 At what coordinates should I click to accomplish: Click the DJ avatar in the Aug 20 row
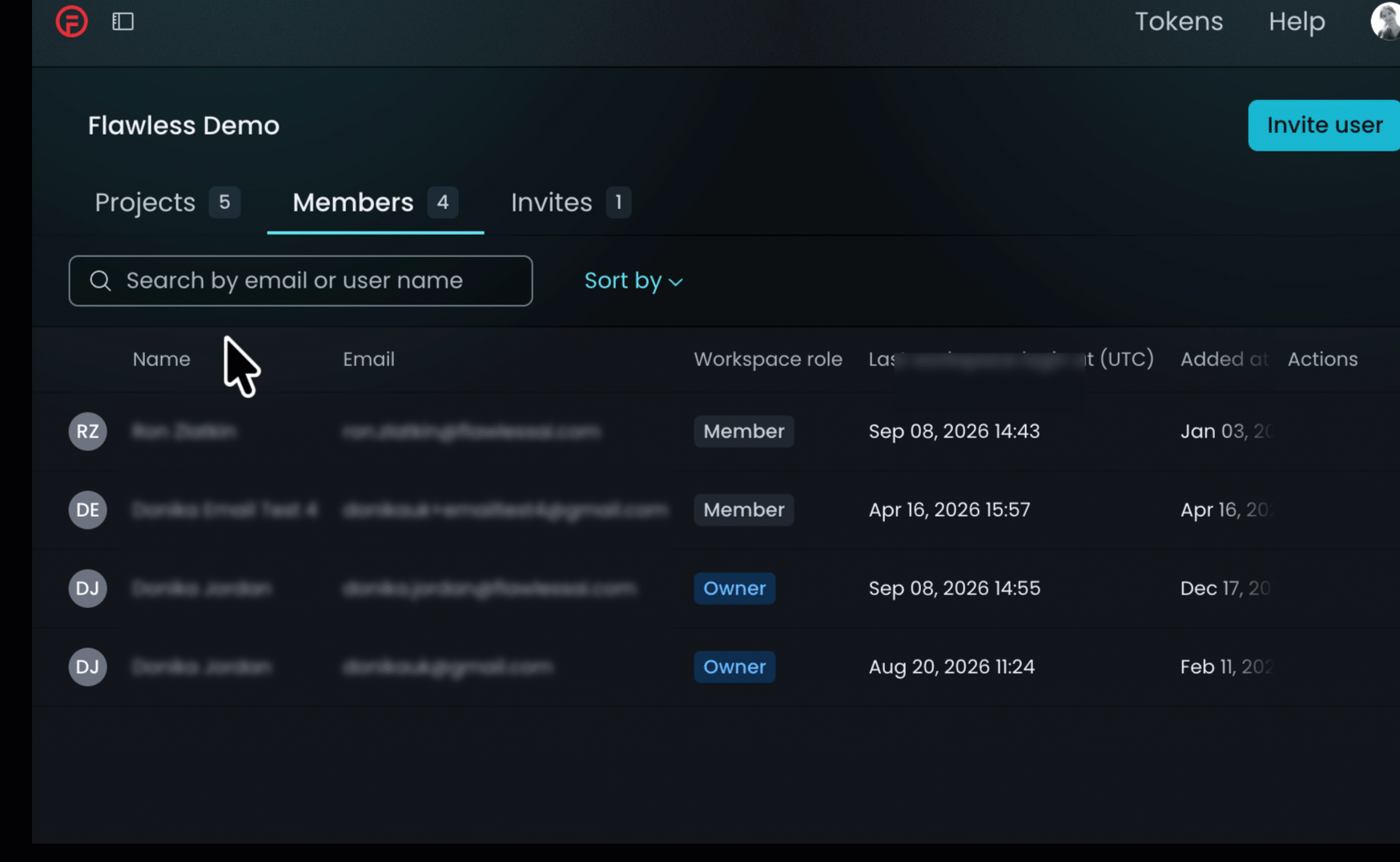point(87,667)
